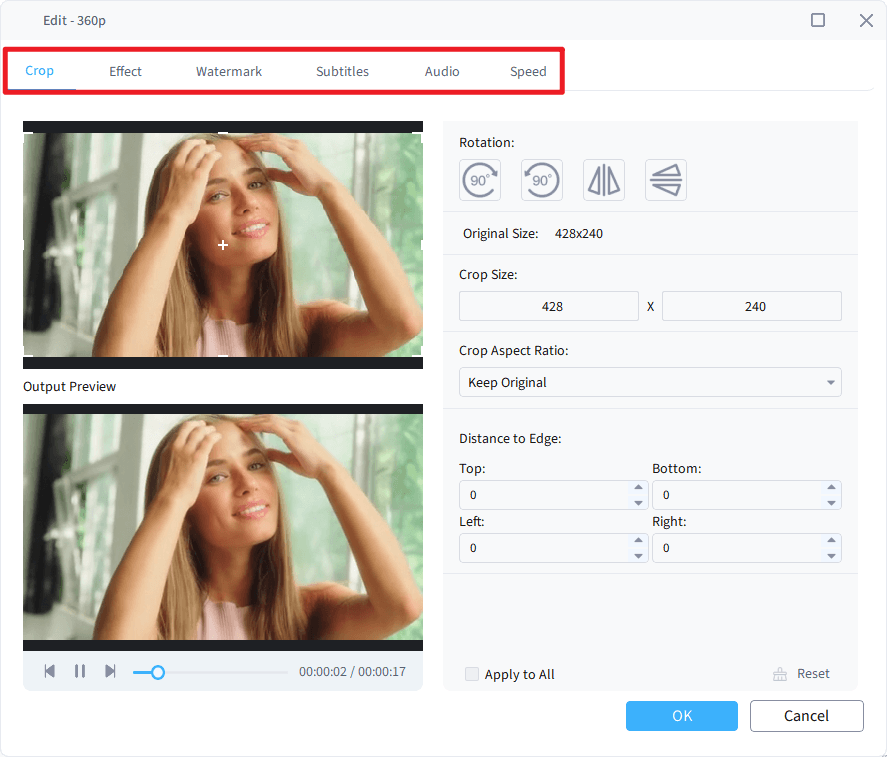Dismiss the dialog with Cancel

click(806, 716)
